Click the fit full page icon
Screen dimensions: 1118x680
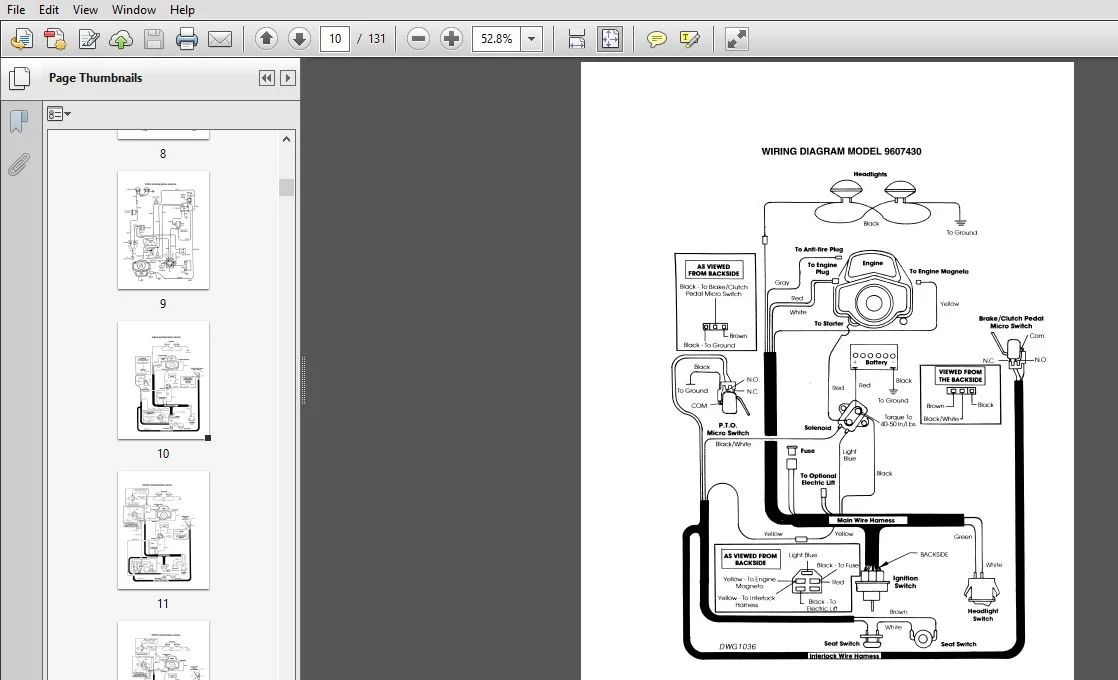[x=610, y=38]
